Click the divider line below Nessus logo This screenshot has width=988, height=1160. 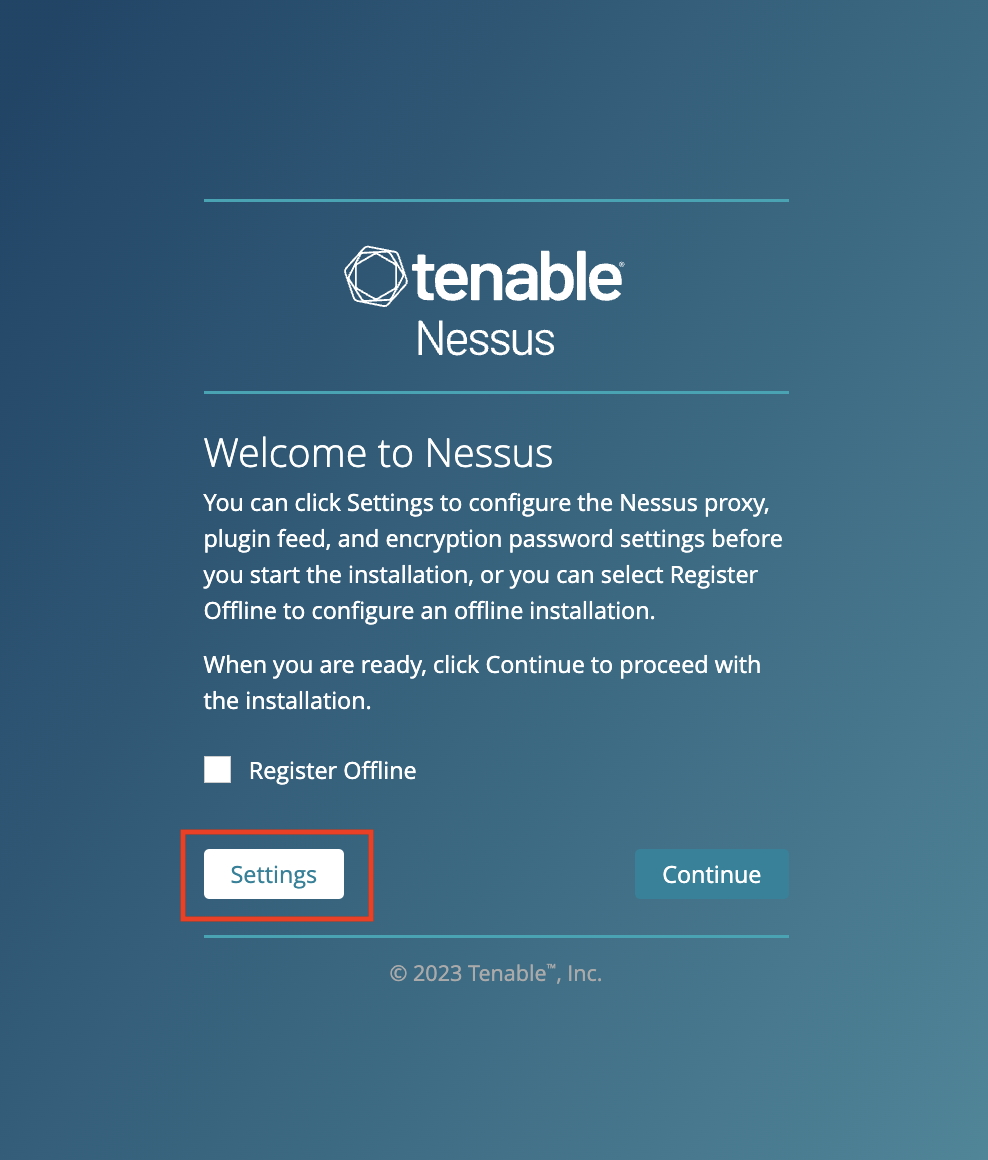coord(496,392)
